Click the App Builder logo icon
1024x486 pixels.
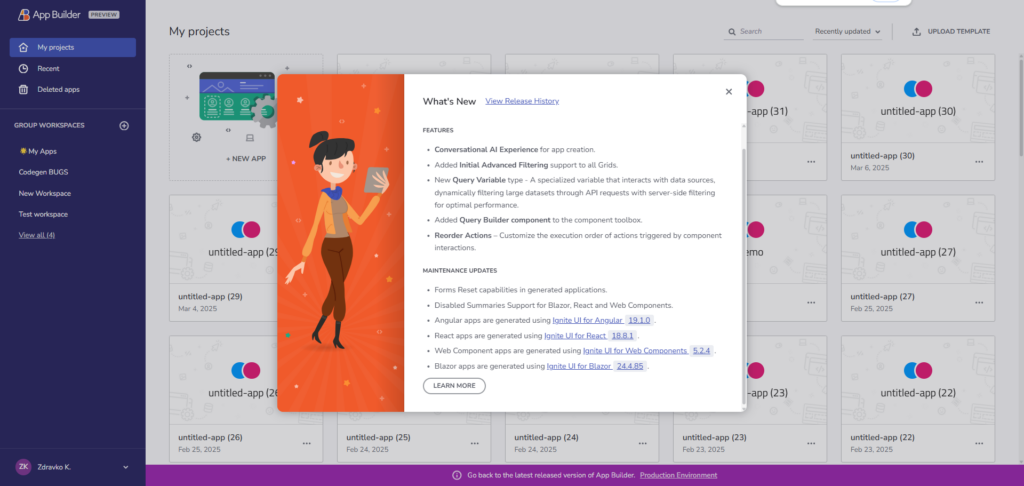24,14
